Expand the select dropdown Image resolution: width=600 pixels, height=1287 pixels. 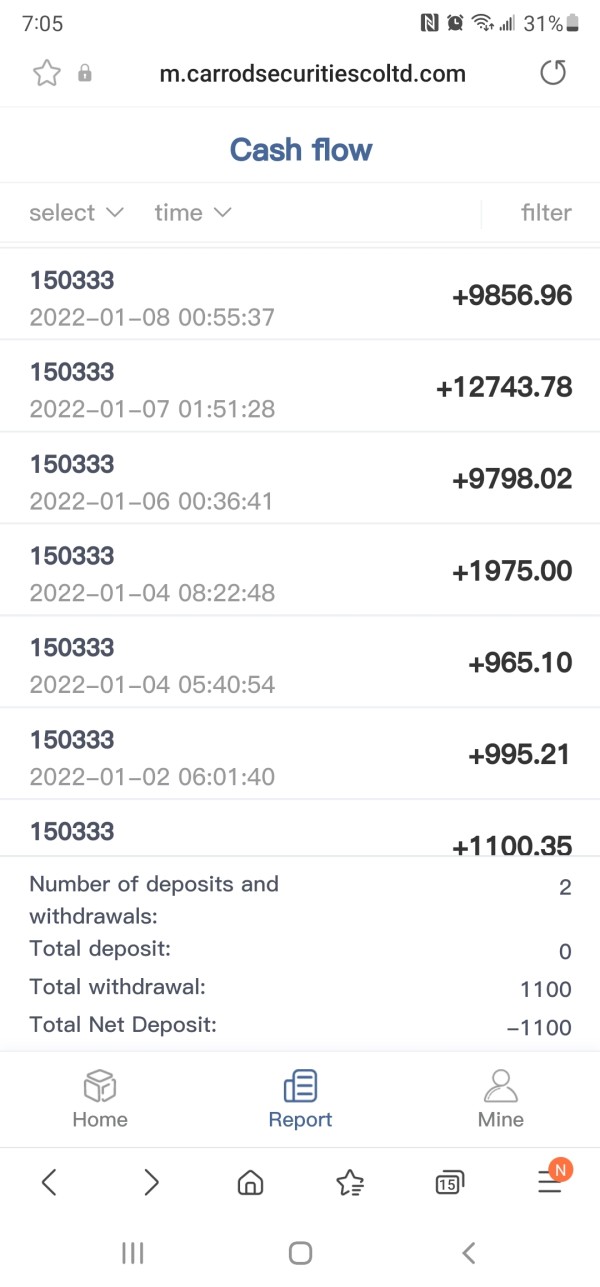click(76, 212)
